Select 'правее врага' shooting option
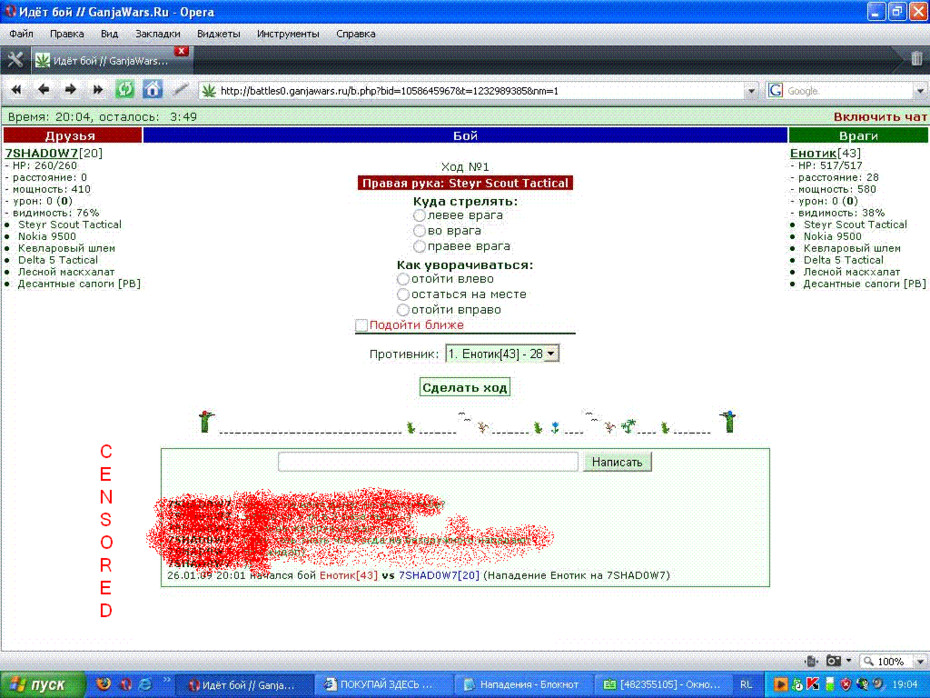Screen dimensions: 930x698 click(419, 246)
